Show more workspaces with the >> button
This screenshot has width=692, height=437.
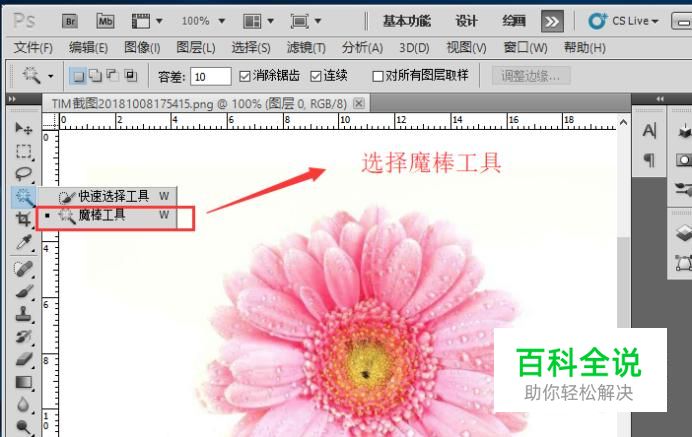[x=552, y=21]
